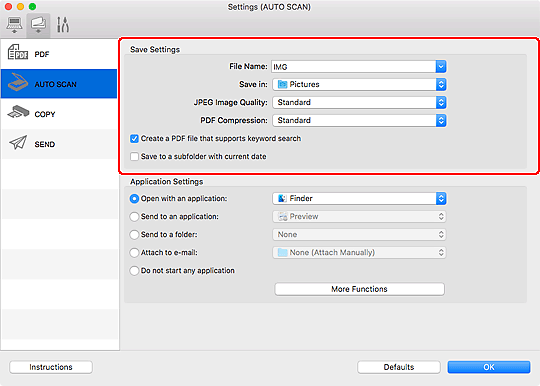Click the Instructions button
This screenshot has width=540, height=386.
[51, 367]
